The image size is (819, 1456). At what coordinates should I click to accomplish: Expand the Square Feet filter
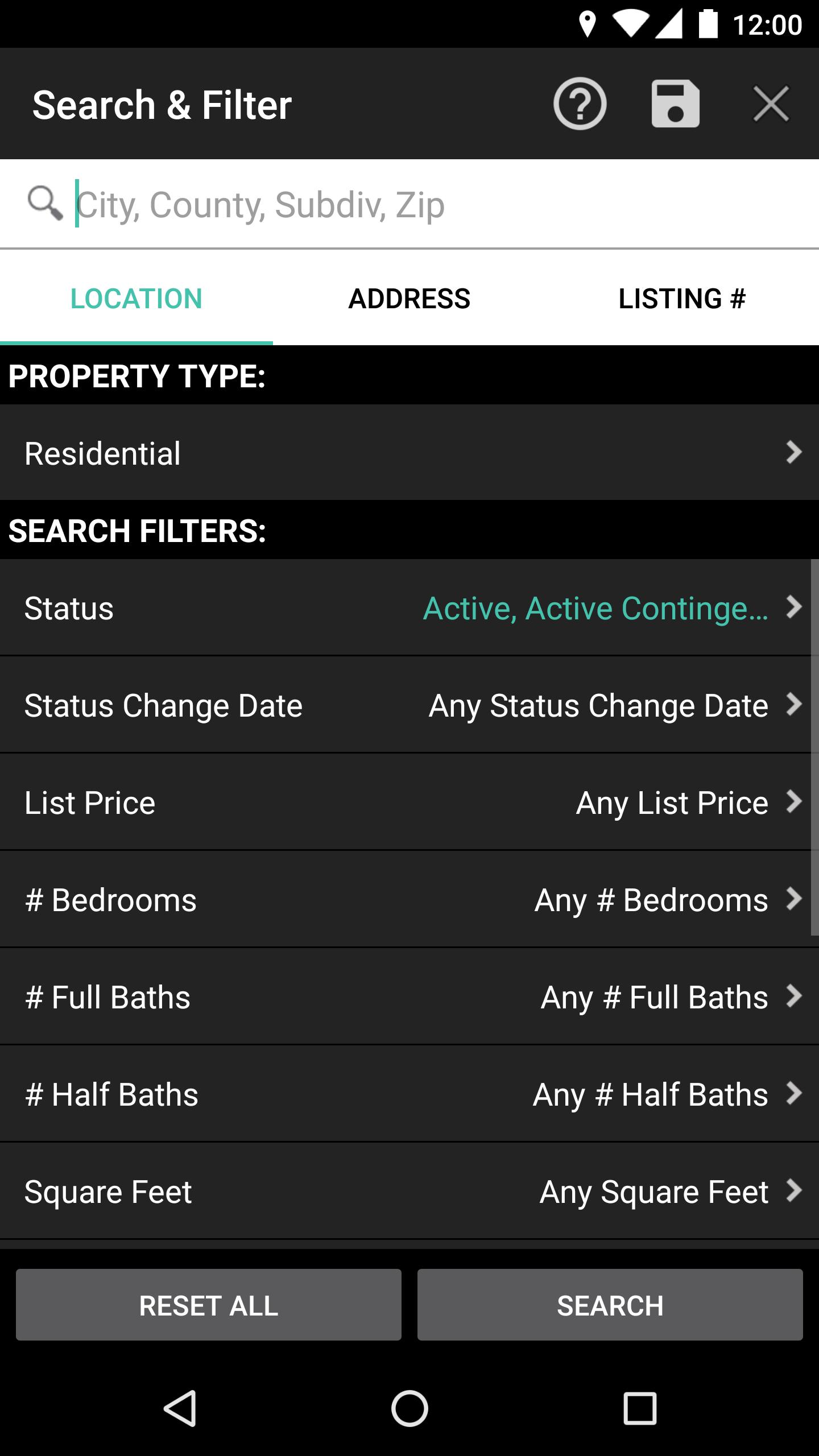click(x=409, y=1191)
